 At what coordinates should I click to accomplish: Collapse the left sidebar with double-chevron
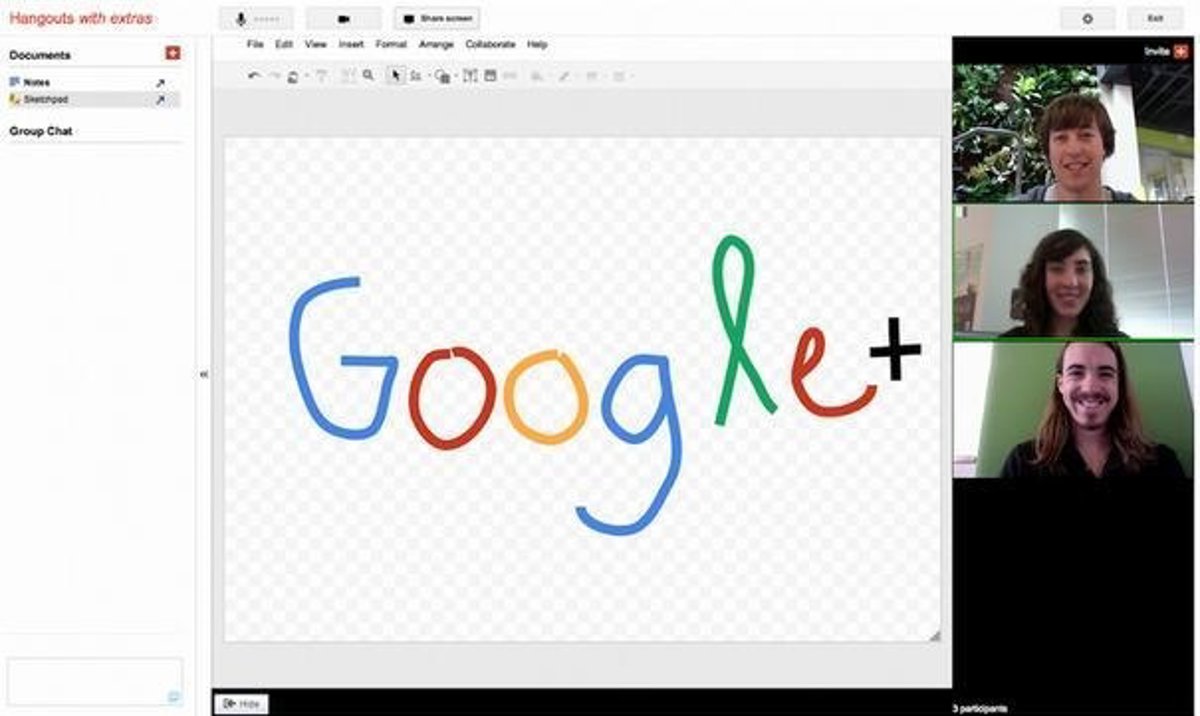click(204, 374)
